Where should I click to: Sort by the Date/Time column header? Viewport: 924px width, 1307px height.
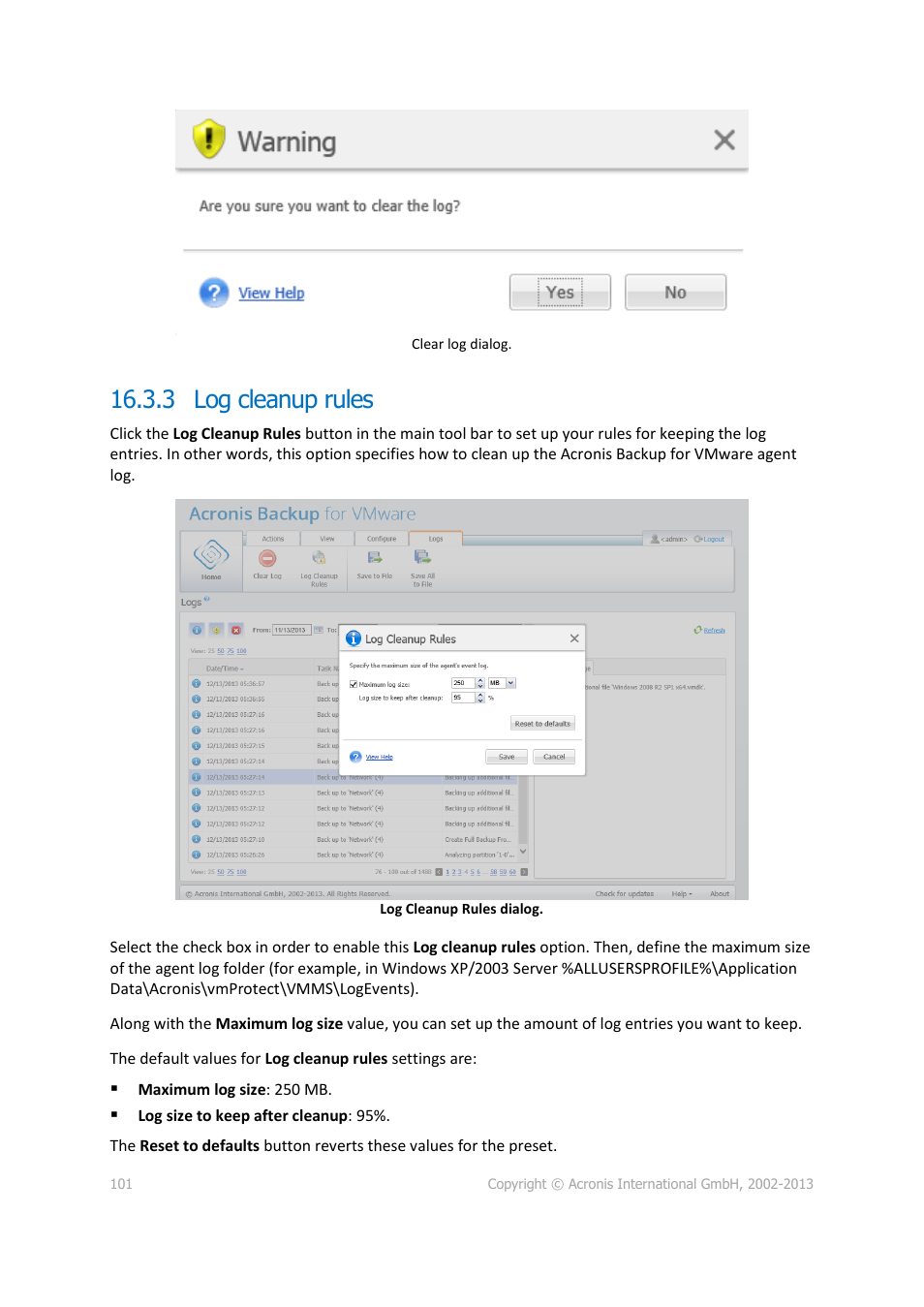(225, 669)
